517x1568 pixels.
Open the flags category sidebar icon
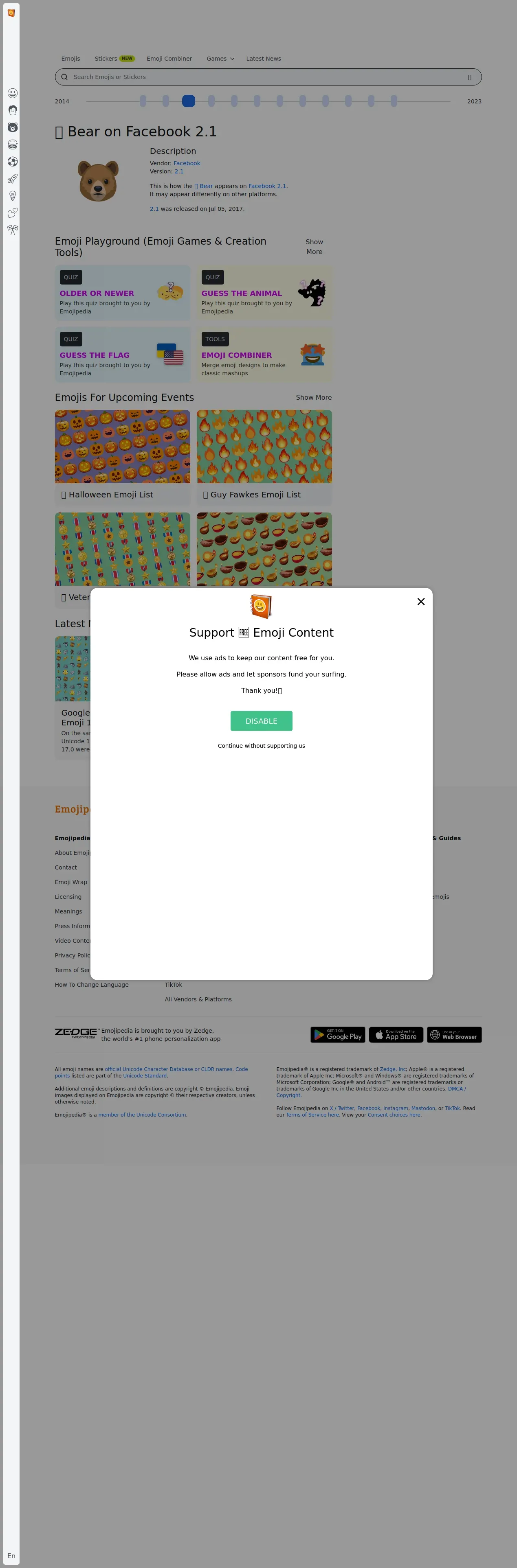tap(12, 230)
